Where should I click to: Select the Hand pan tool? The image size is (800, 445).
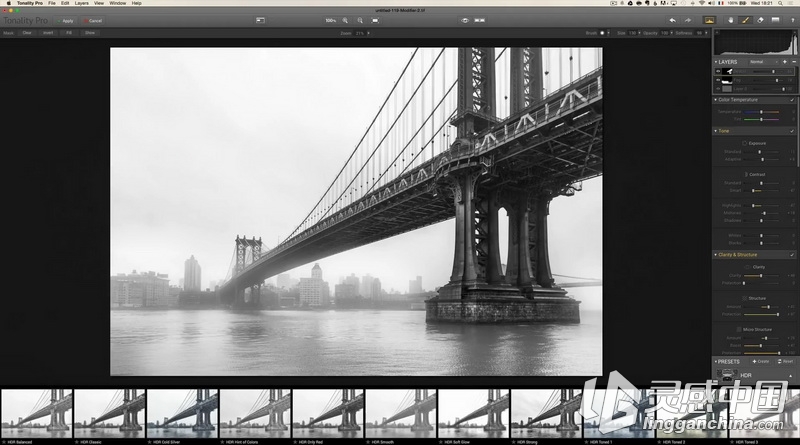pos(731,20)
